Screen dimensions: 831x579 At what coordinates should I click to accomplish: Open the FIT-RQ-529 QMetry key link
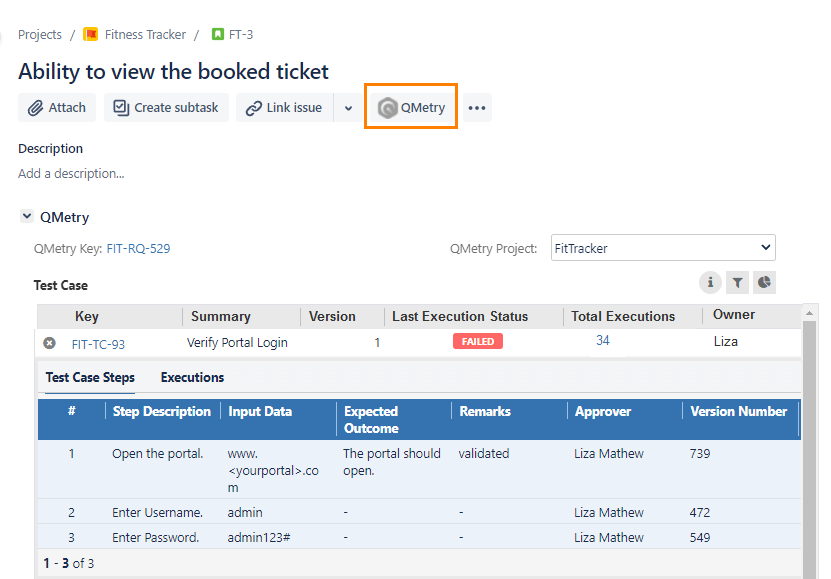[145, 248]
